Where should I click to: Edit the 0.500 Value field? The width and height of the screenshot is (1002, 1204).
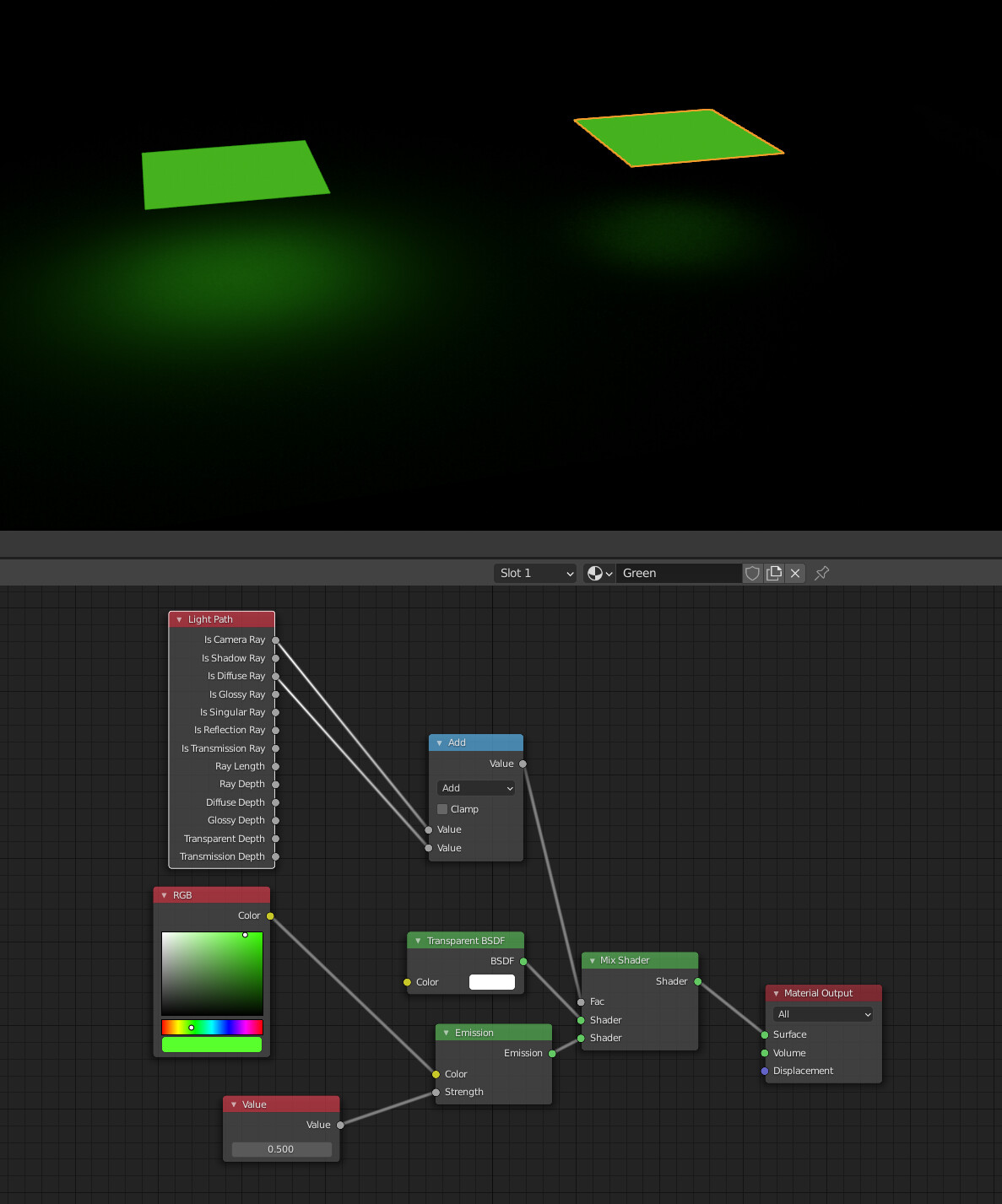coord(281,1148)
